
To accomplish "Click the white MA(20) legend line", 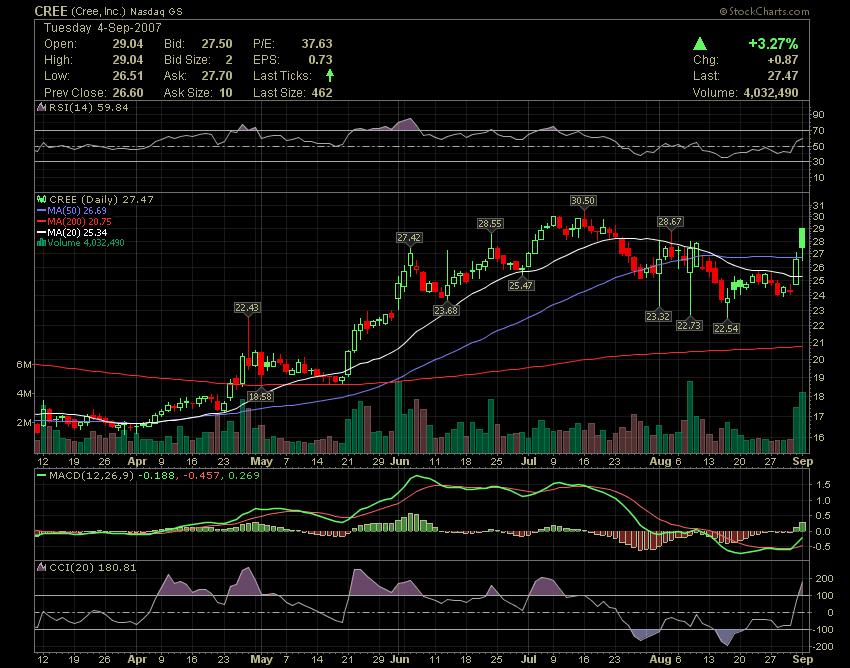I will point(42,233).
